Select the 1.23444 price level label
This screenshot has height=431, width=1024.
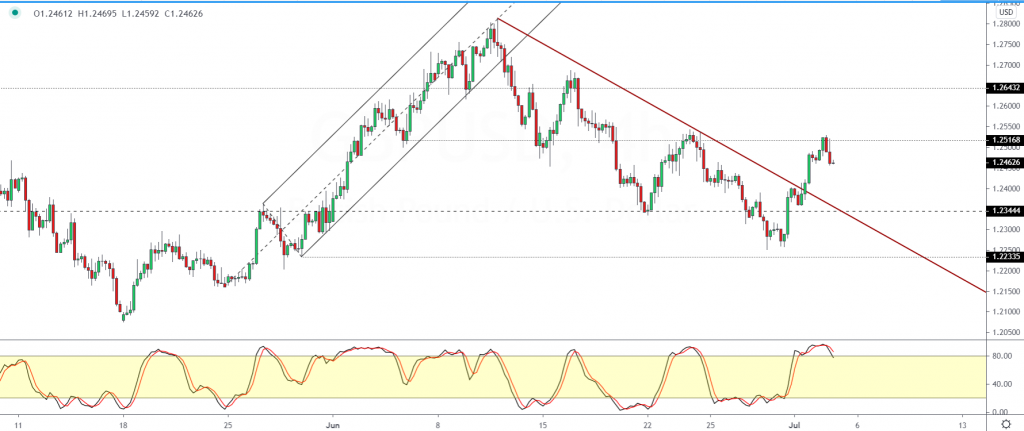pyautogui.click(x=1005, y=211)
